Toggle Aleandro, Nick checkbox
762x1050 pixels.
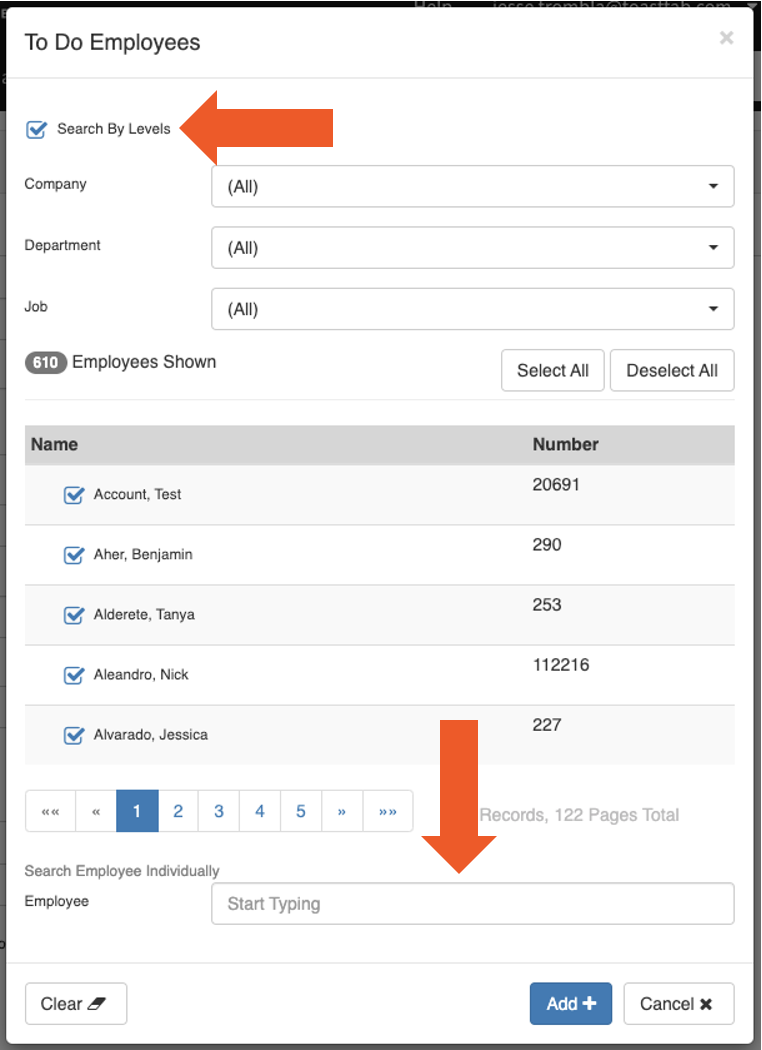(x=73, y=675)
